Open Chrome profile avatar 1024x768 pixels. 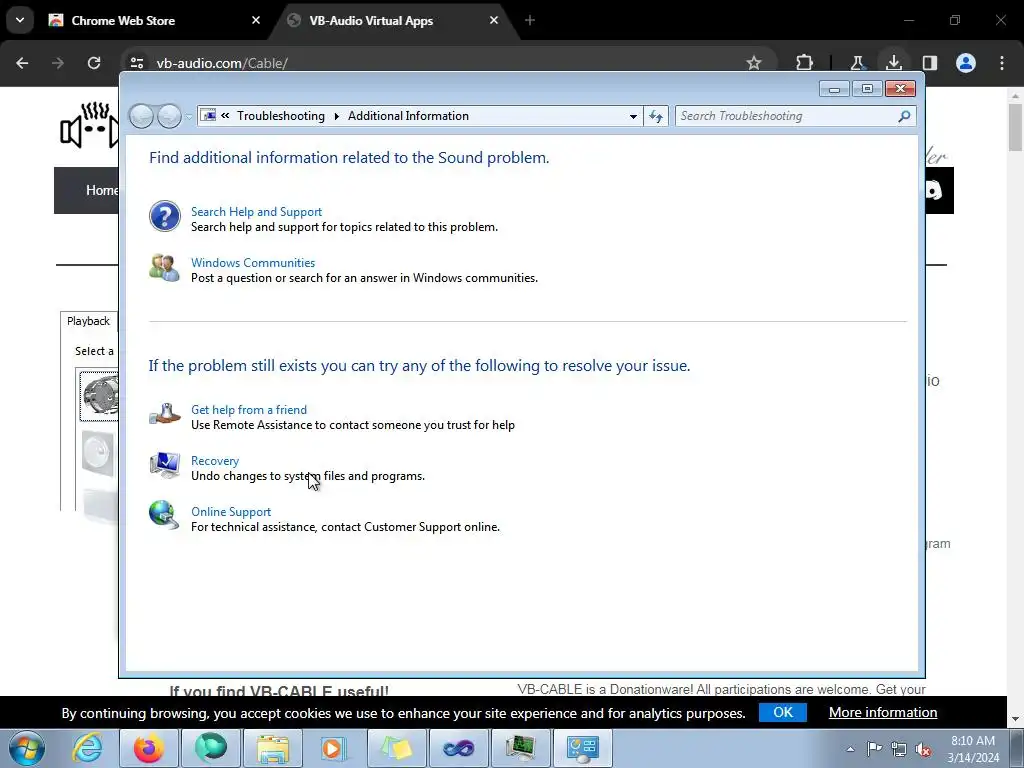(x=966, y=63)
